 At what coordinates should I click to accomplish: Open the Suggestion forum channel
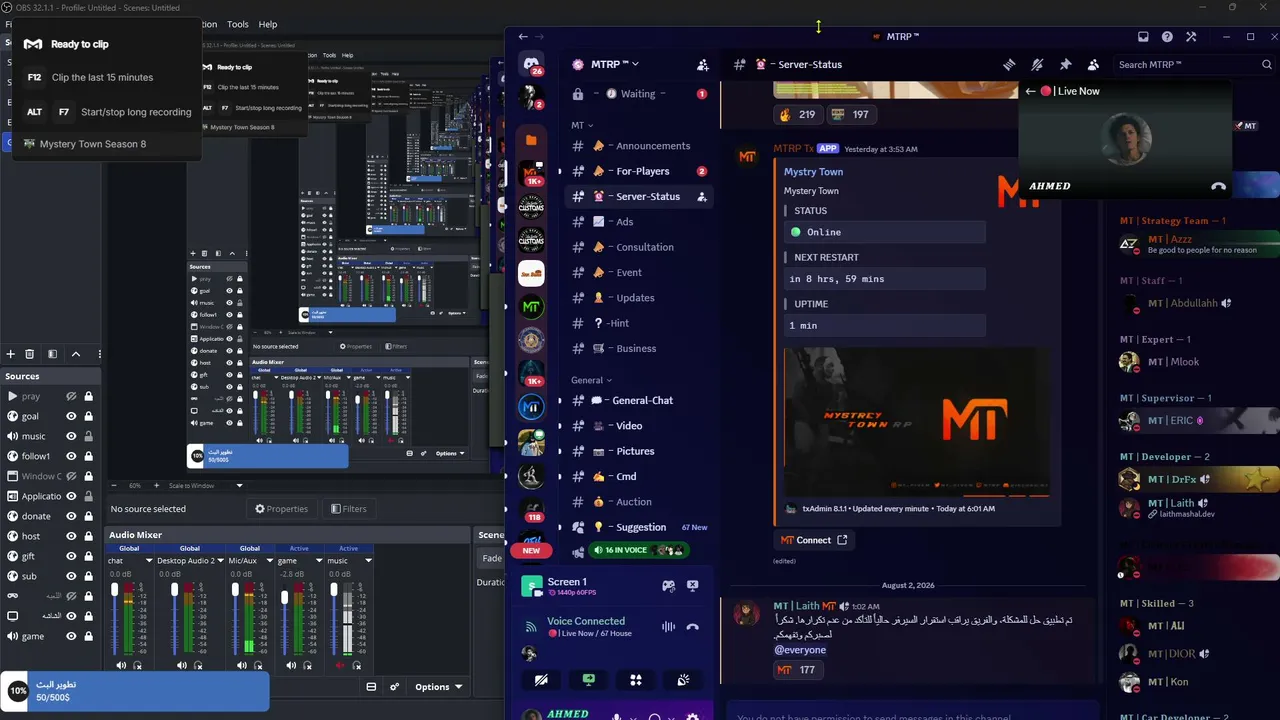[x=640, y=527]
